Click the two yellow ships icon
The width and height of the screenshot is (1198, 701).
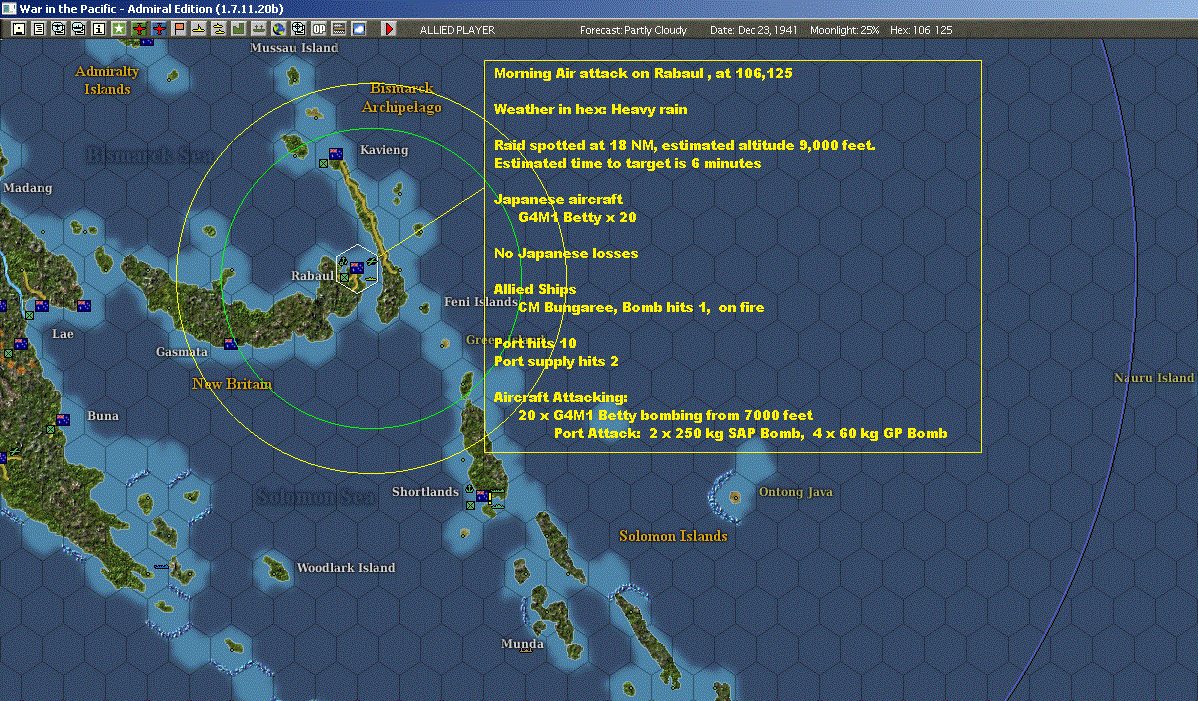pos(219,29)
